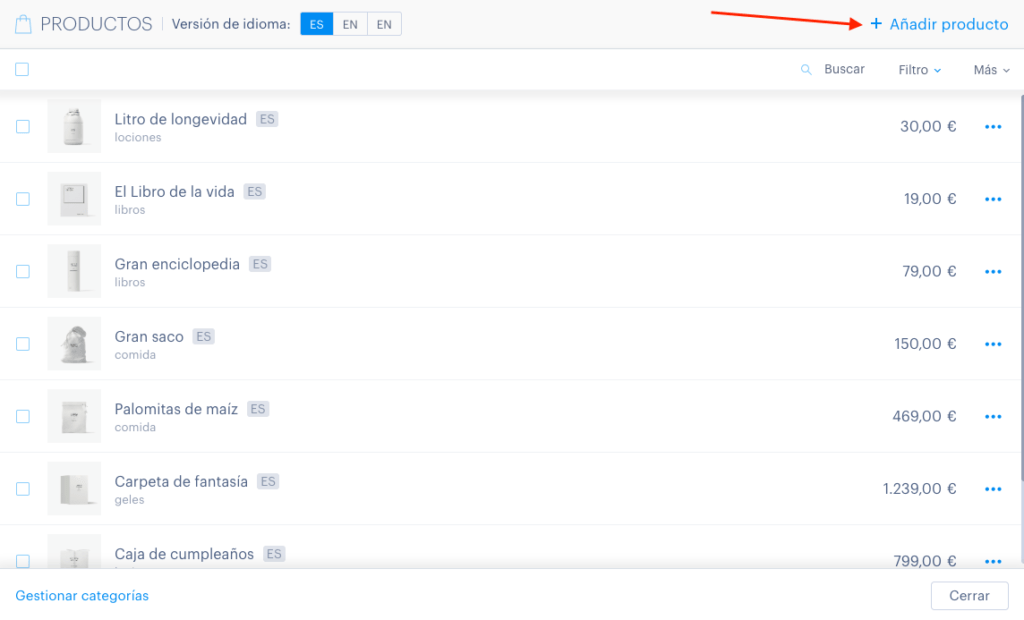This screenshot has height=620, width=1024.
Task: Open three-dot menu for Gran enciclopedia
Action: pos(993,272)
